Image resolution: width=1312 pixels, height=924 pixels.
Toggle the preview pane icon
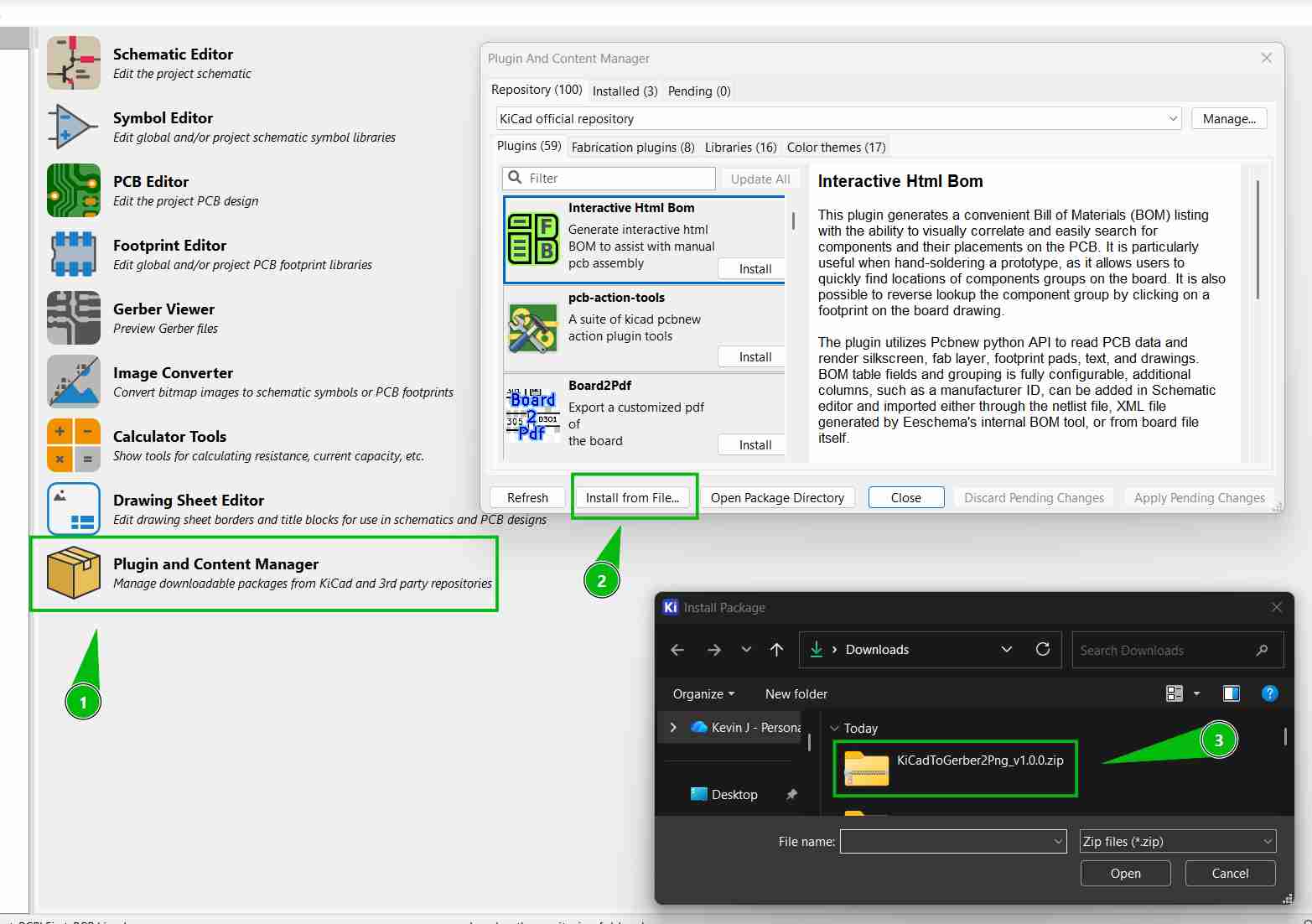pos(1232,693)
